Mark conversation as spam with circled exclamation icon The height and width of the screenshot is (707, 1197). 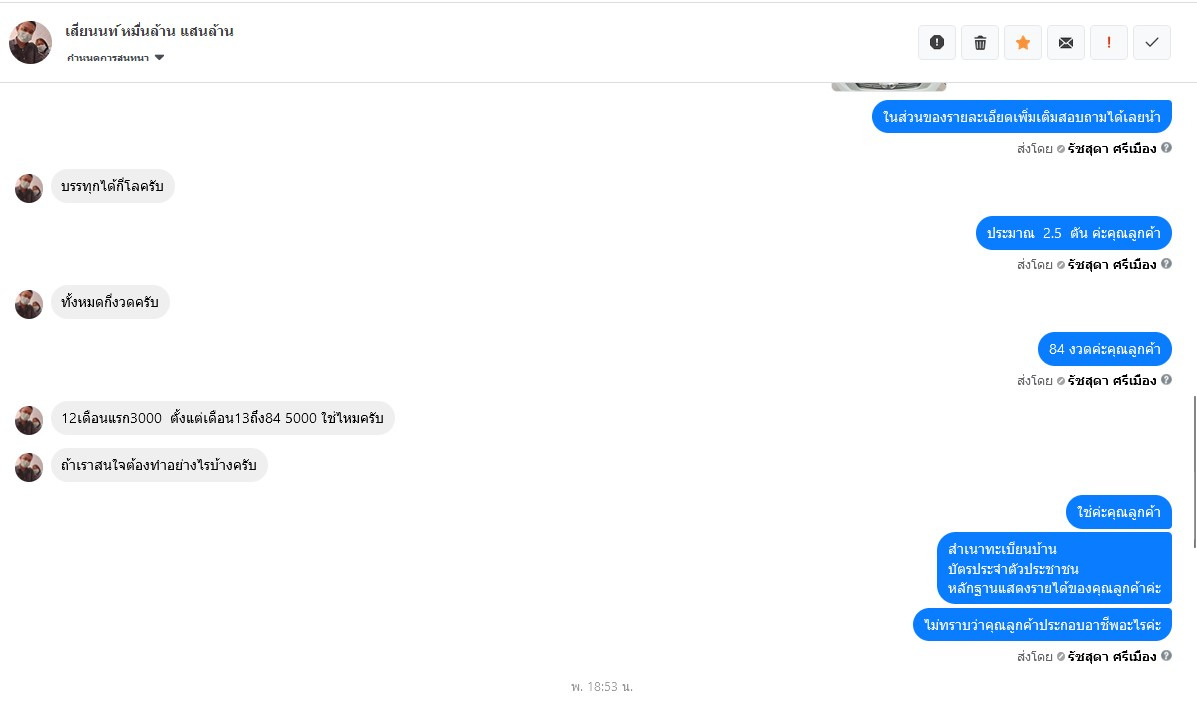pos(937,43)
